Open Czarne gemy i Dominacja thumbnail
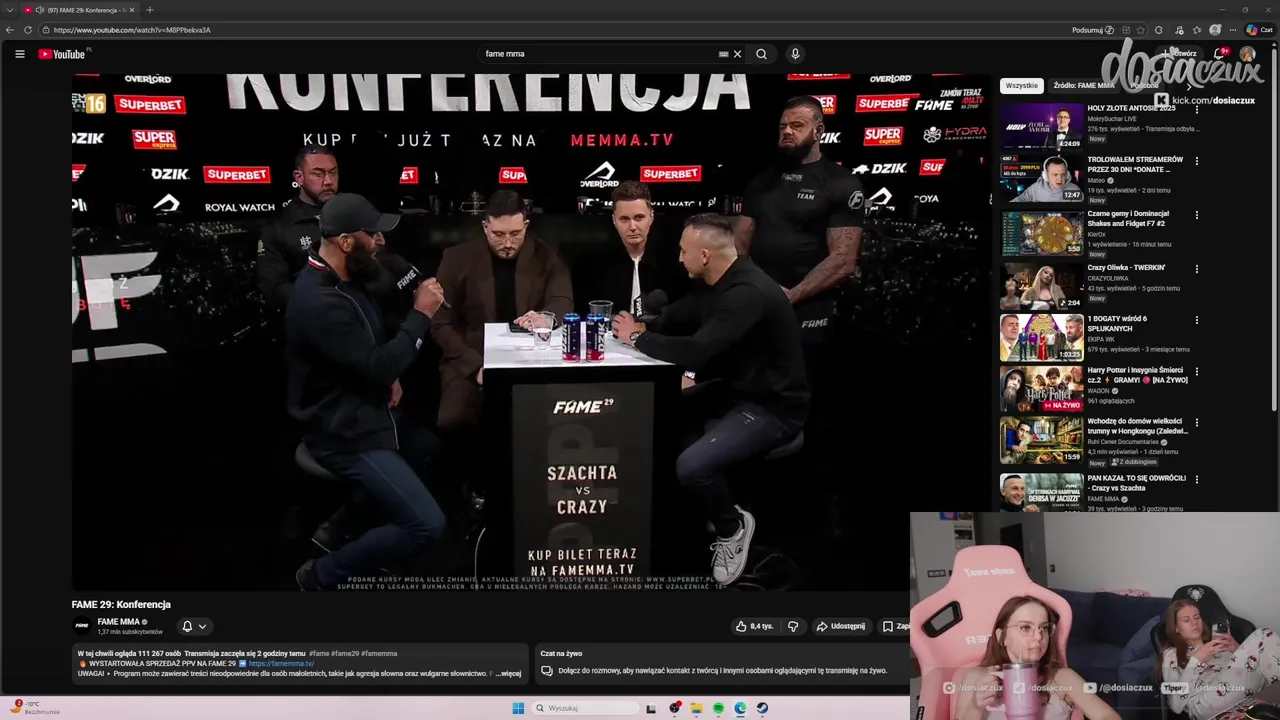This screenshot has width=1280, height=720. [x=1042, y=232]
